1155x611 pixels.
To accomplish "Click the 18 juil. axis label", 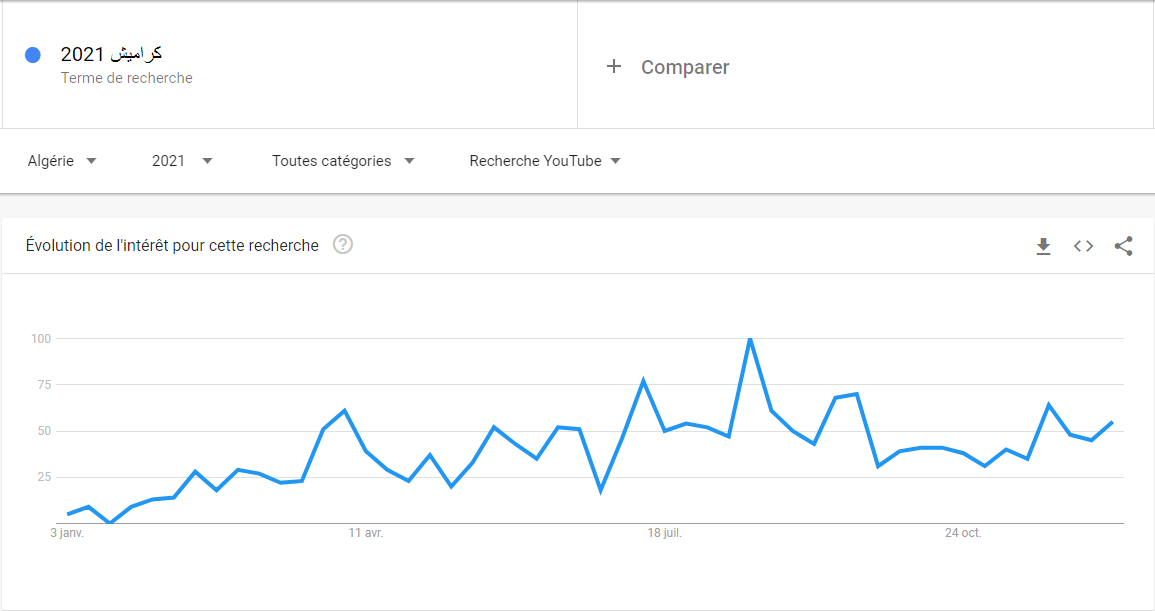I will pos(664,533).
